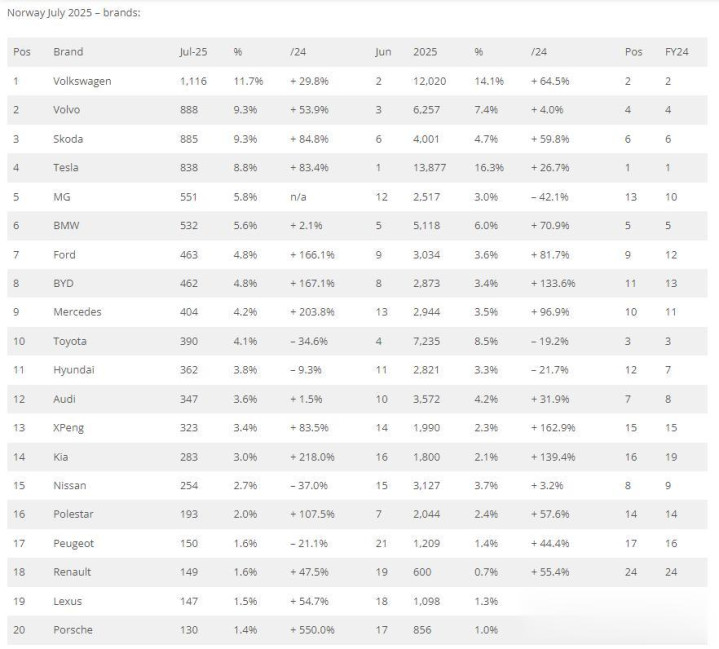The height and width of the screenshot is (649, 719).
Task: Click the Brand column header
Action: pyautogui.click(x=68, y=52)
